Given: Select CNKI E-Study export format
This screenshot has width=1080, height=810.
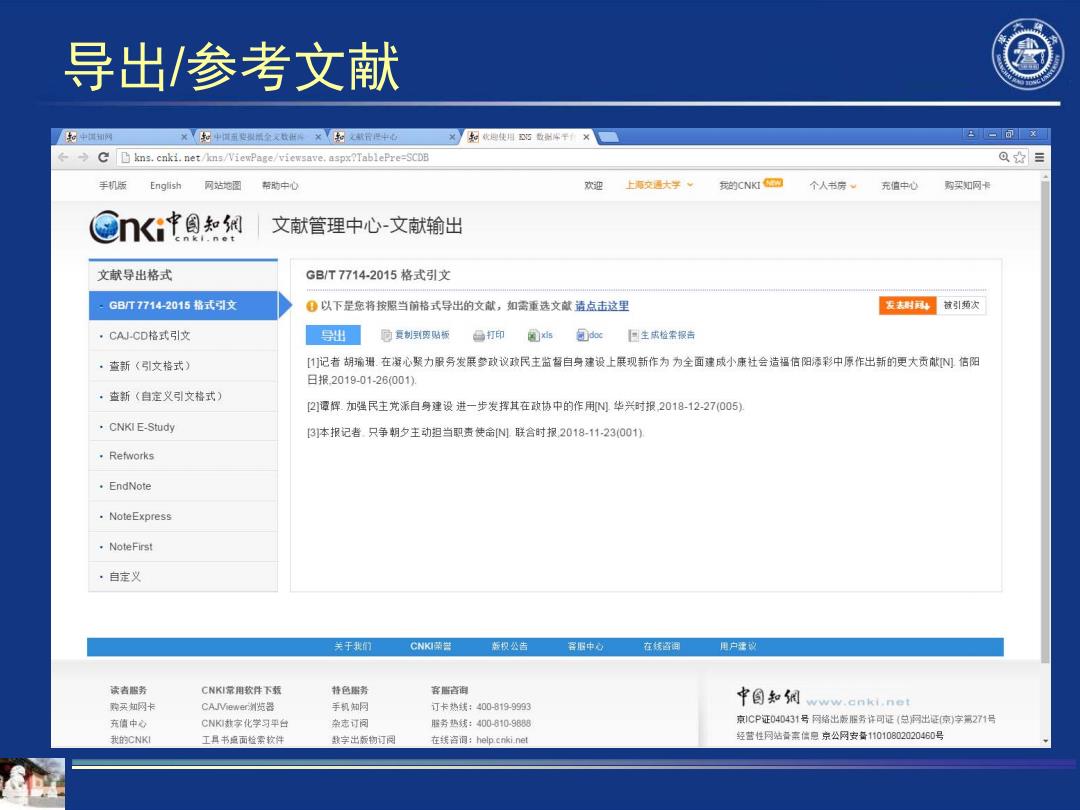Looking at the screenshot, I should 183,427.
